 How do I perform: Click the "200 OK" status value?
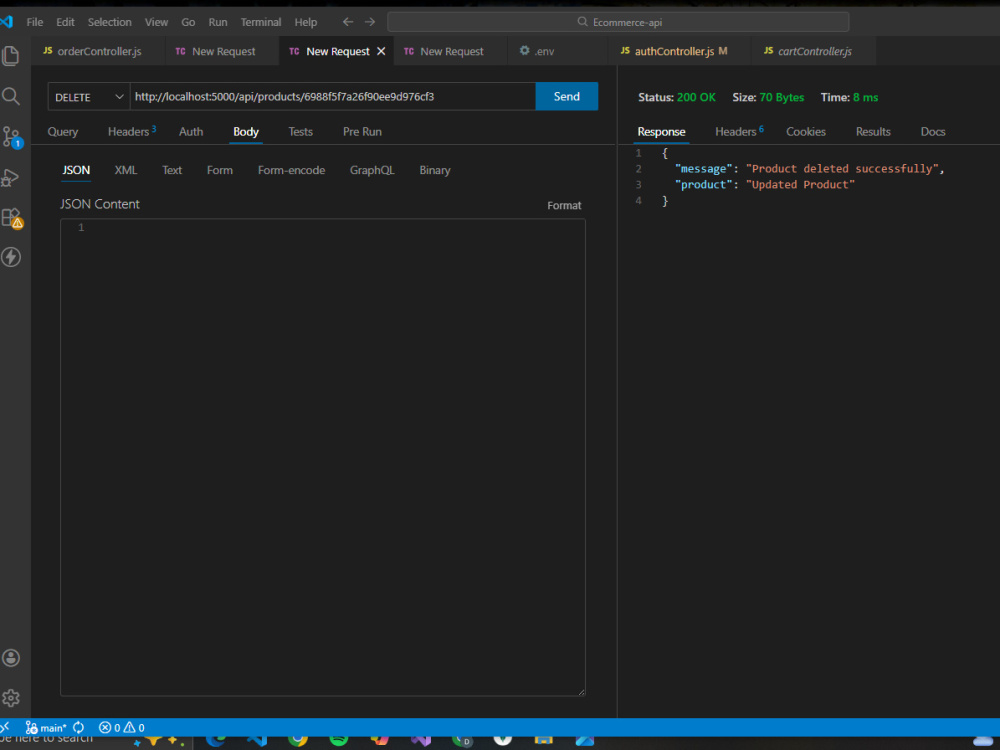696,98
